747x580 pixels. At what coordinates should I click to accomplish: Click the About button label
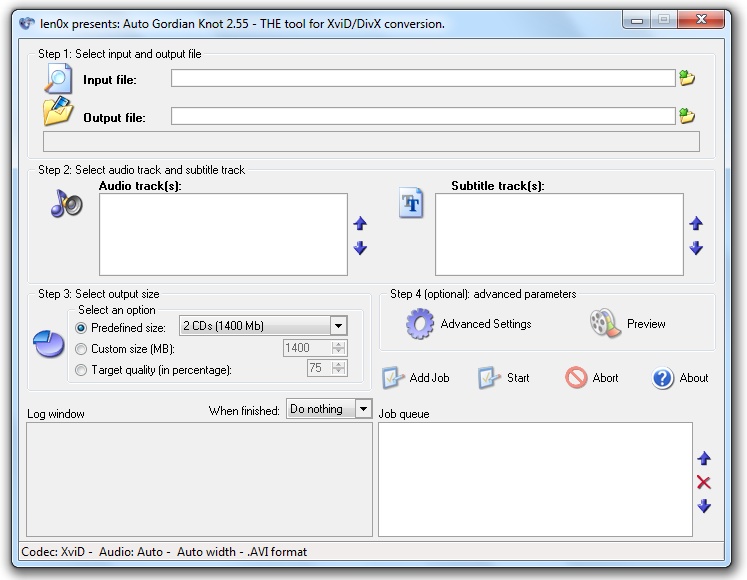coord(694,378)
